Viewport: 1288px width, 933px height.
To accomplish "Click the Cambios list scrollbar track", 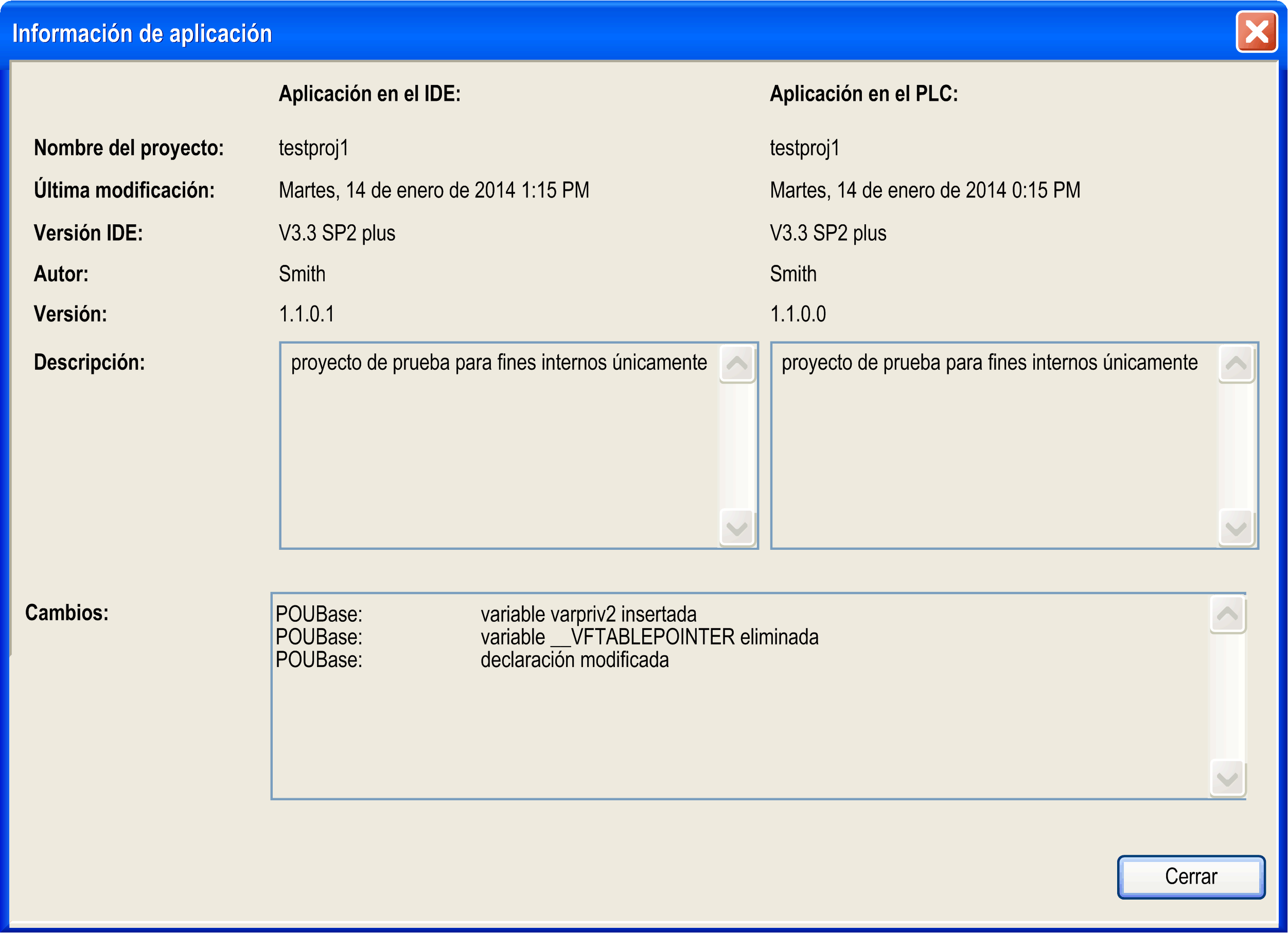I will (1227, 697).
